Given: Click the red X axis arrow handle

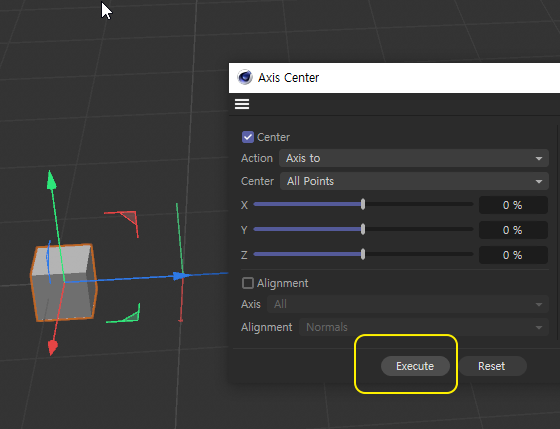Looking at the screenshot, I should (52, 348).
